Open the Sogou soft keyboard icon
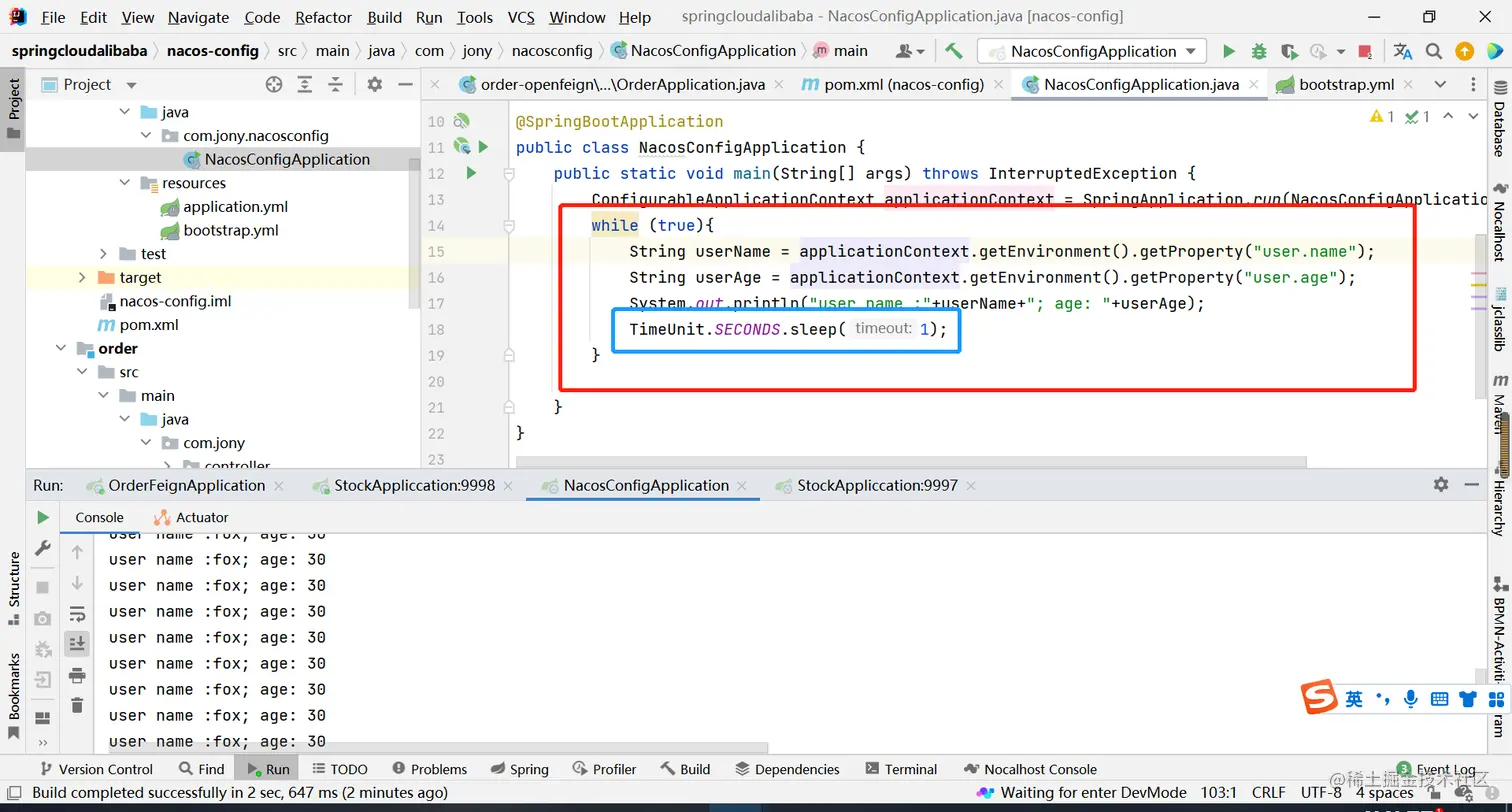 pyautogui.click(x=1440, y=699)
